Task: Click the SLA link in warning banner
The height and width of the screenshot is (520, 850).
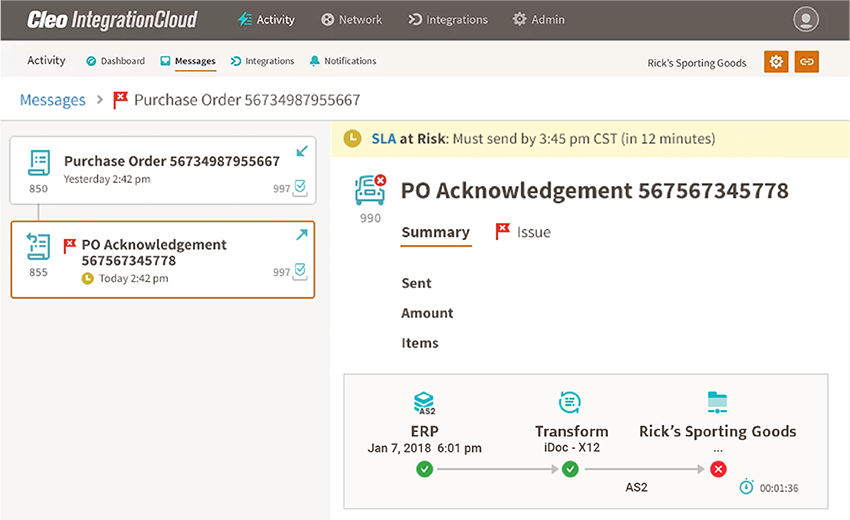Action: click(384, 139)
